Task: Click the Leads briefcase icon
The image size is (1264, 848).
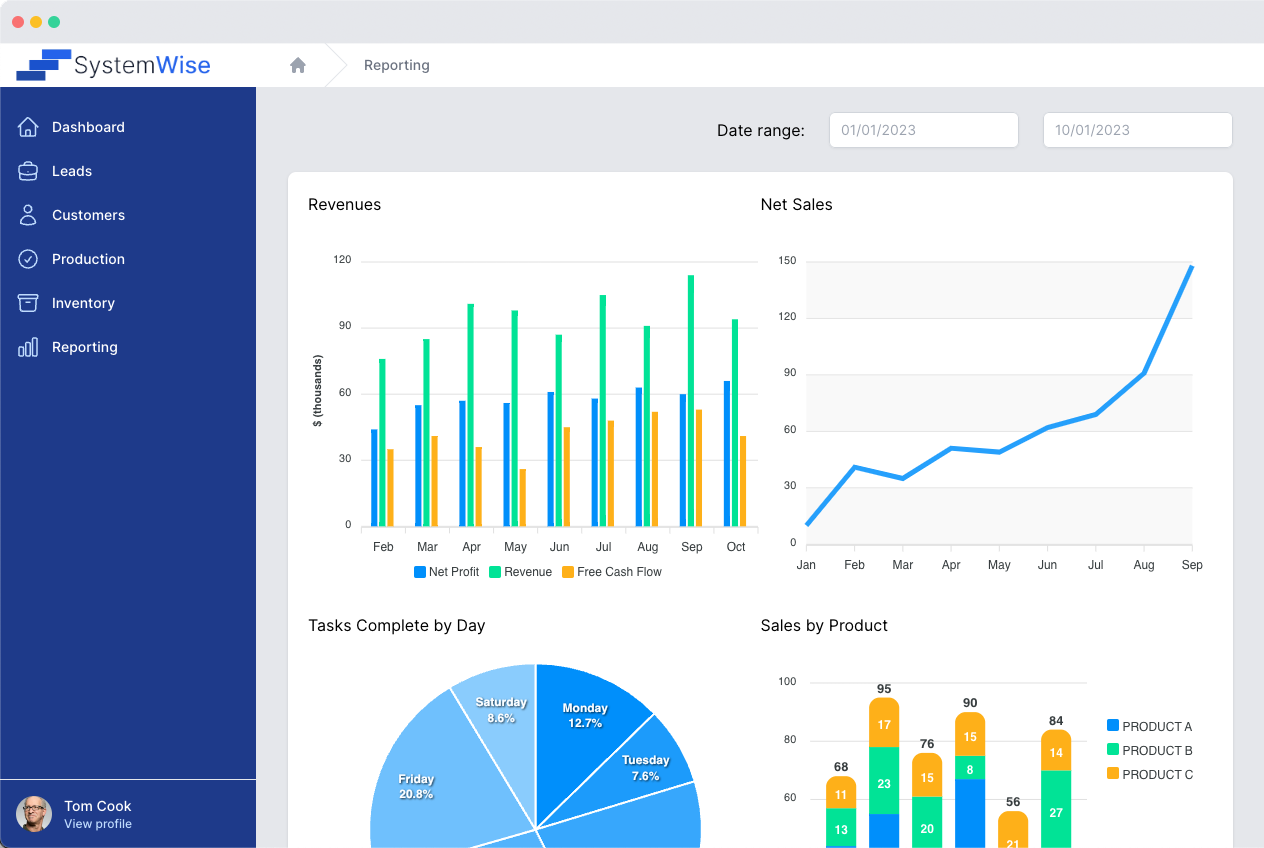Action: pos(28,171)
